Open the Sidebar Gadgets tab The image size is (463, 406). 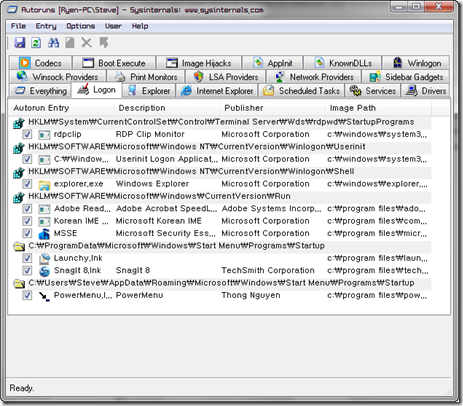(x=406, y=77)
